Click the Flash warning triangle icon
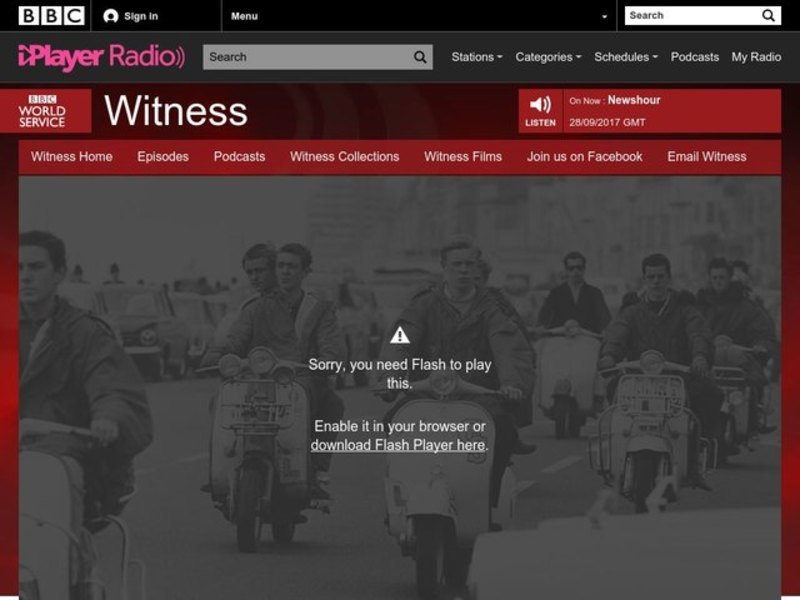Screen dimensions: 800x600 tap(400, 335)
